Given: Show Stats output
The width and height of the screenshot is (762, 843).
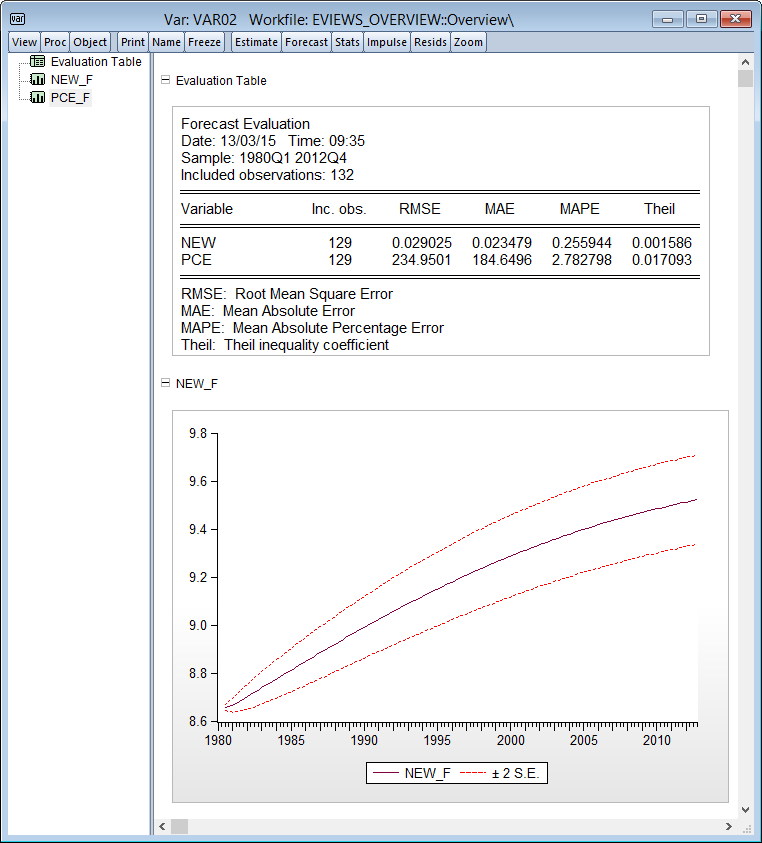Looking at the screenshot, I should [x=347, y=42].
